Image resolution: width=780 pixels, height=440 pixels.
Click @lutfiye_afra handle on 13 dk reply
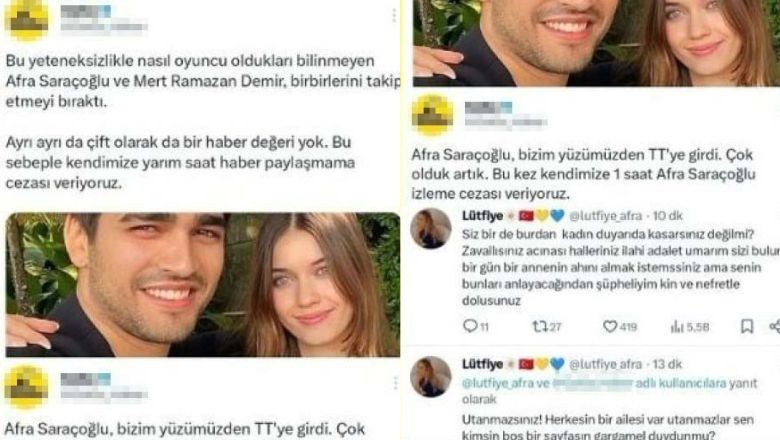[605, 364]
